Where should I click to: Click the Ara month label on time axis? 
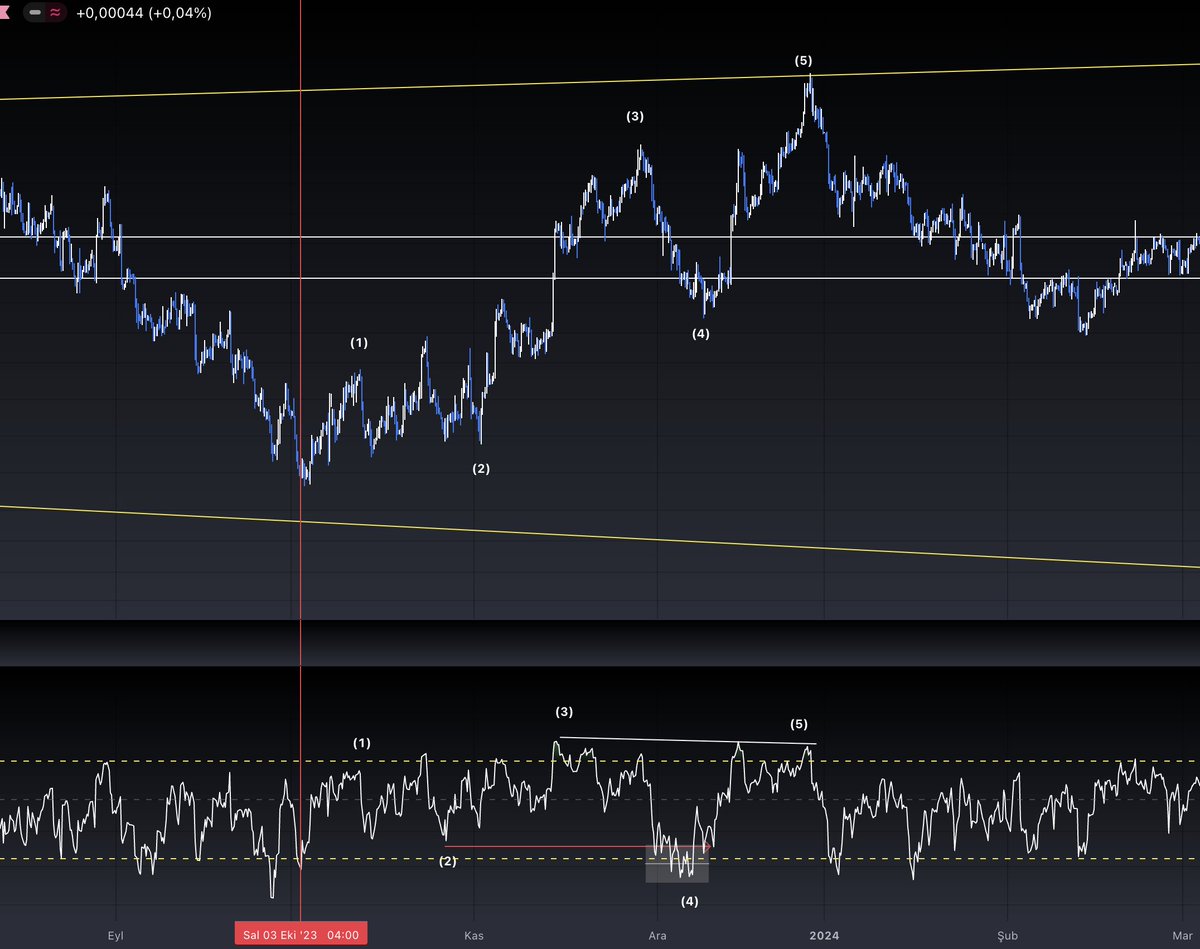pos(657,934)
